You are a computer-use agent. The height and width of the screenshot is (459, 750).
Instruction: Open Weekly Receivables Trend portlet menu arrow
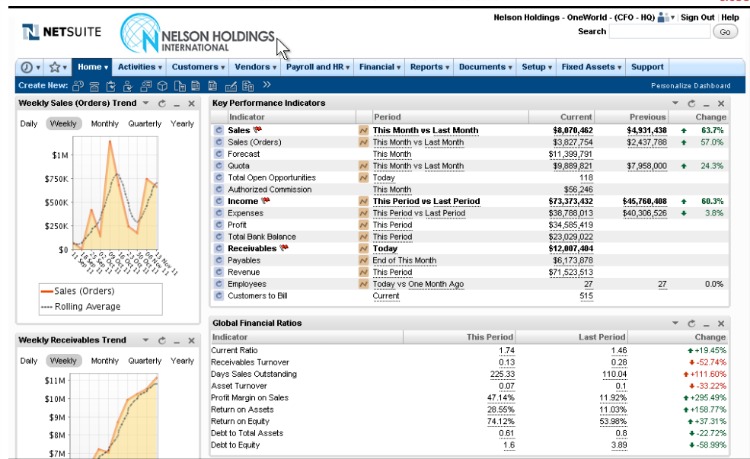click(x=146, y=340)
